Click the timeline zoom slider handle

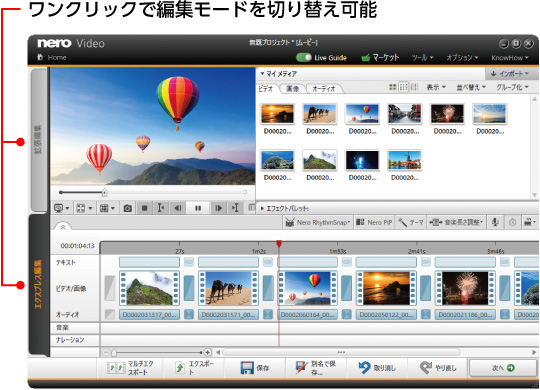pyautogui.click(x=114, y=352)
